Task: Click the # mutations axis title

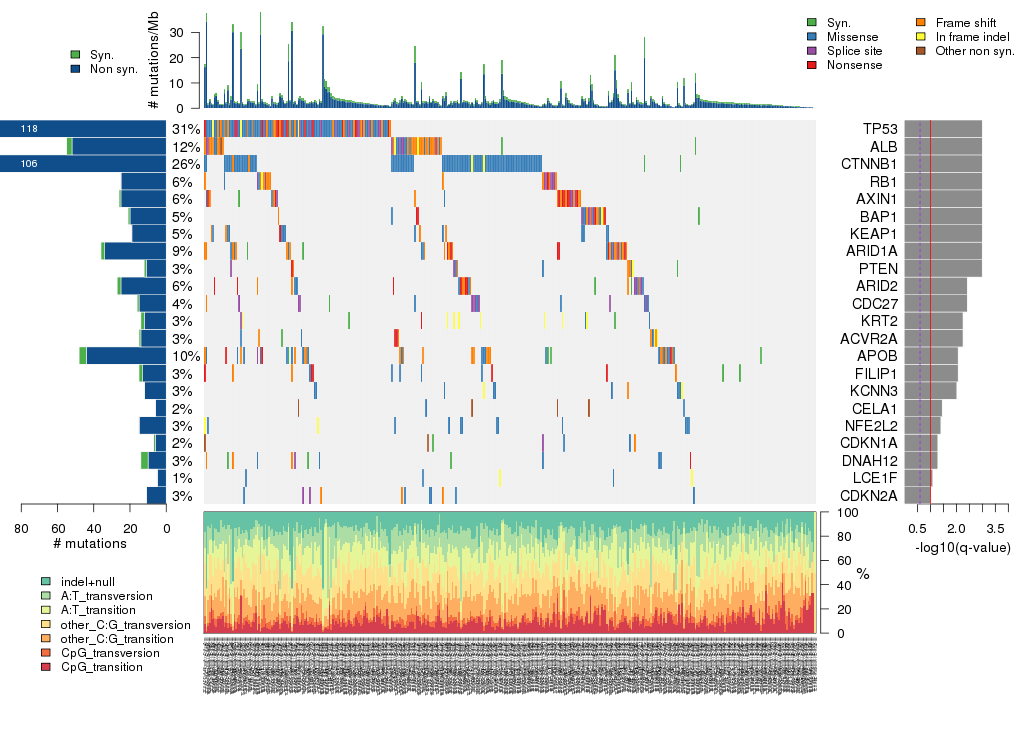Action: (89, 544)
